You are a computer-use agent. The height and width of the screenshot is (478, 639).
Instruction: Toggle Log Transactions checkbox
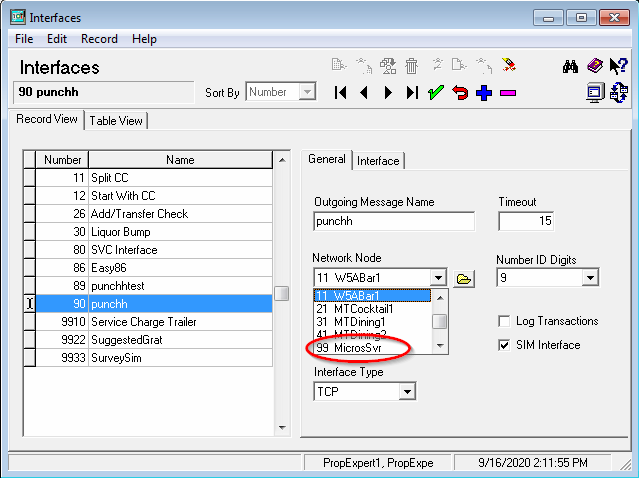coord(504,321)
